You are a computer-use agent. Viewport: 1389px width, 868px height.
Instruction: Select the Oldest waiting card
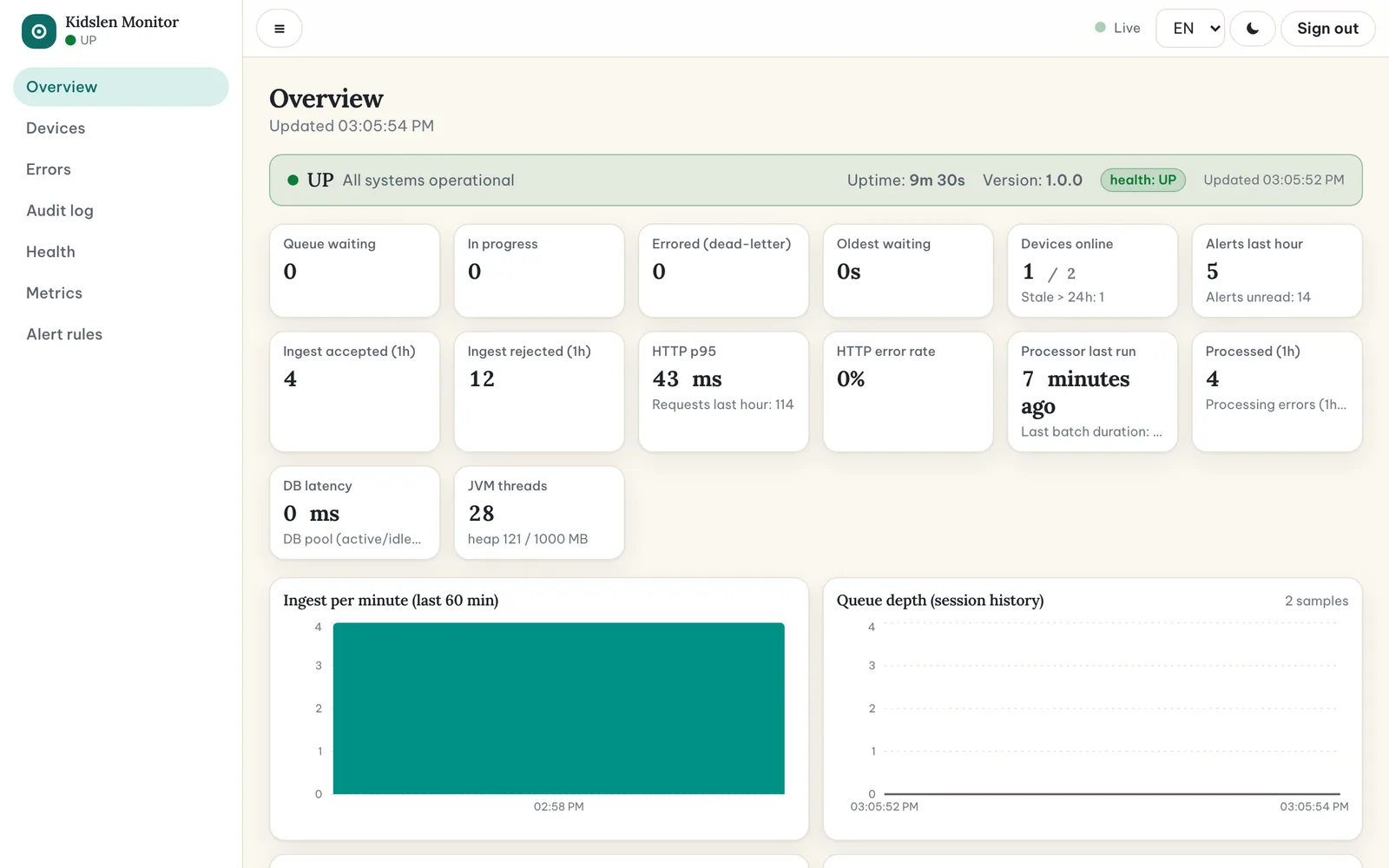(908, 271)
